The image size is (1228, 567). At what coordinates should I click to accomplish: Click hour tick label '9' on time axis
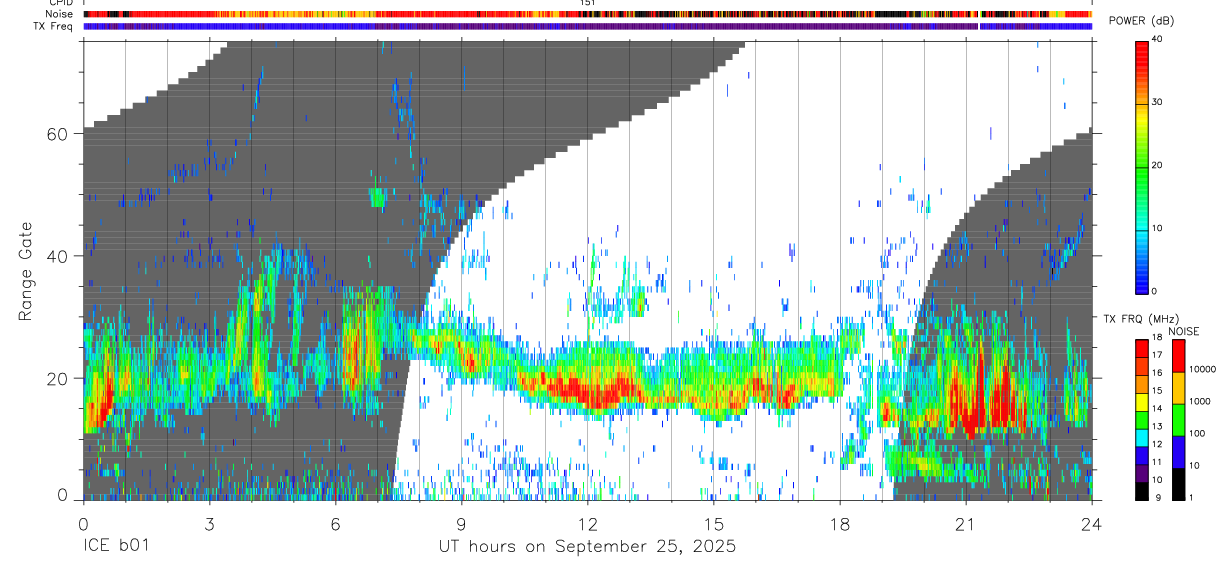(x=461, y=524)
